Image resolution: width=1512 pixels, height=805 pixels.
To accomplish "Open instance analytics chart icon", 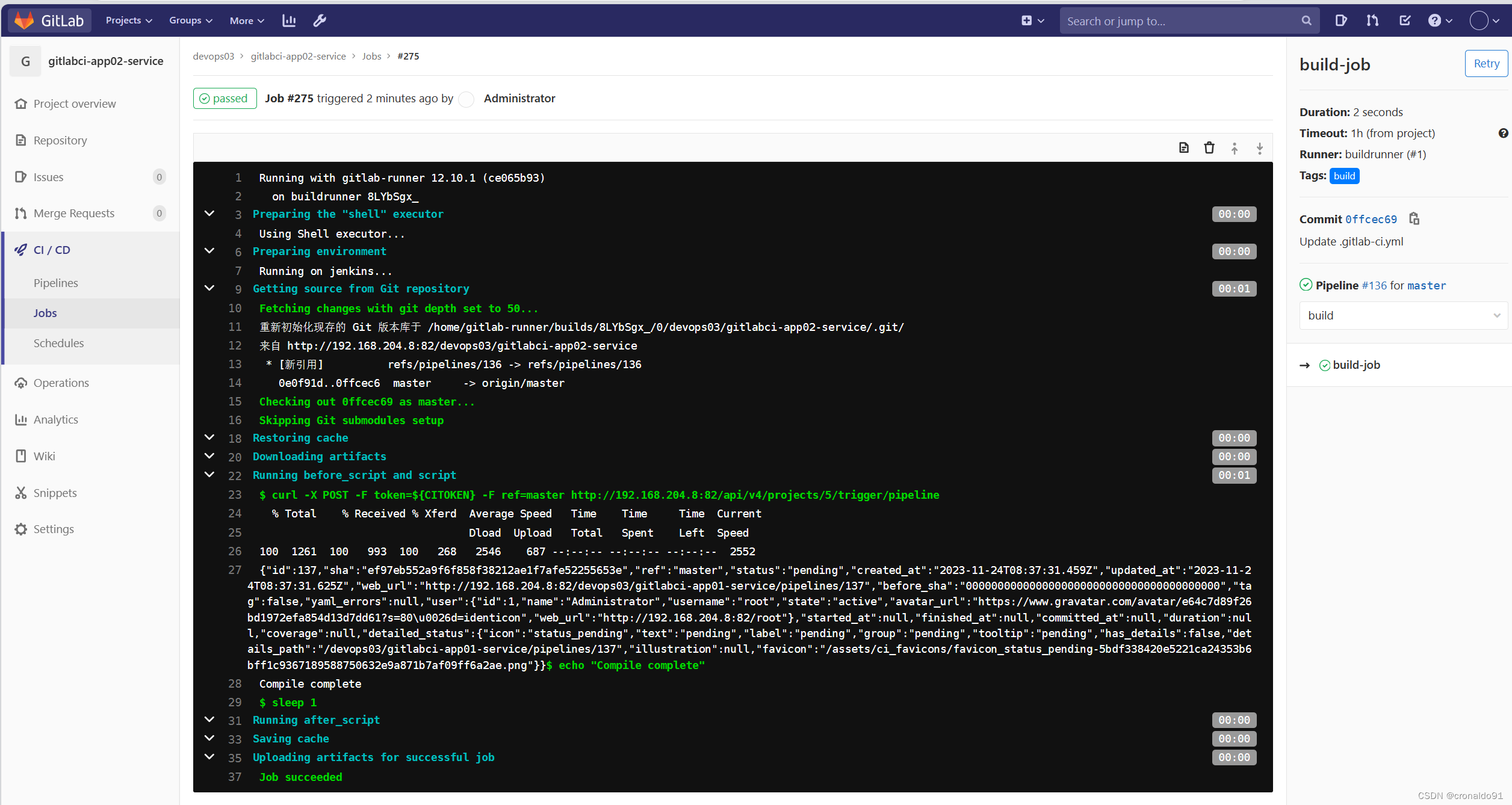I will [x=289, y=20].
